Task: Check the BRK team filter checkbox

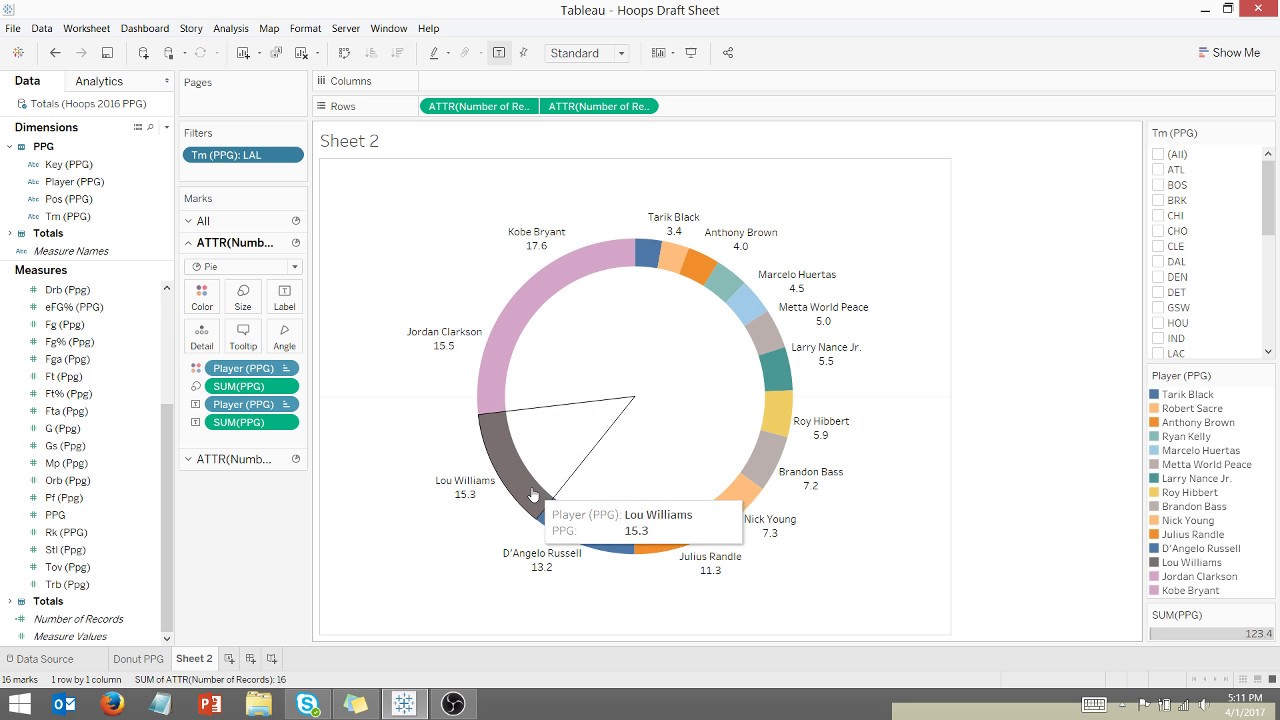Action: pyautogui.click(x=1158, y=200)
